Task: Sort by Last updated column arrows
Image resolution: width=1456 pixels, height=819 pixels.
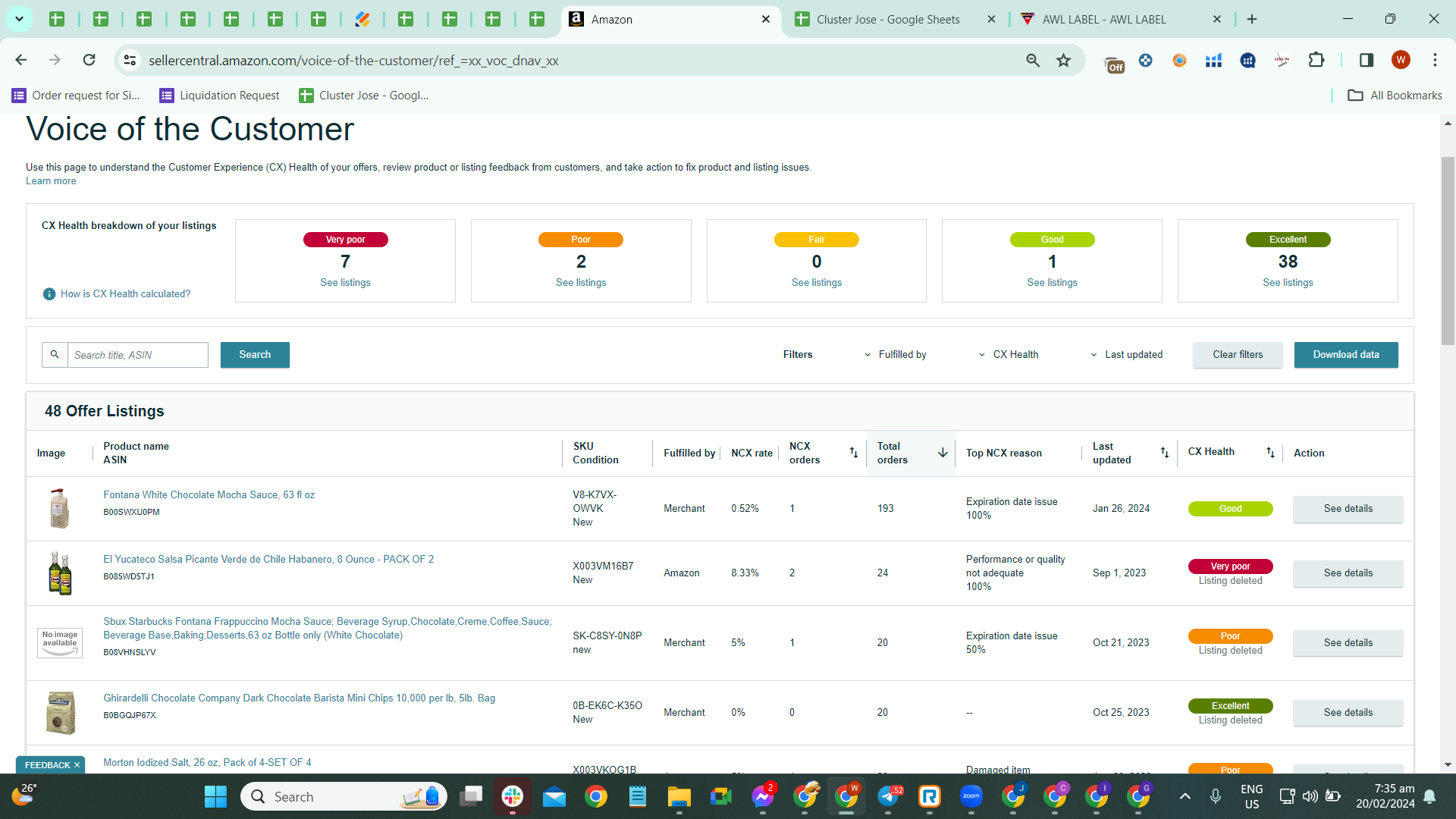Action: coord(1165,453)
